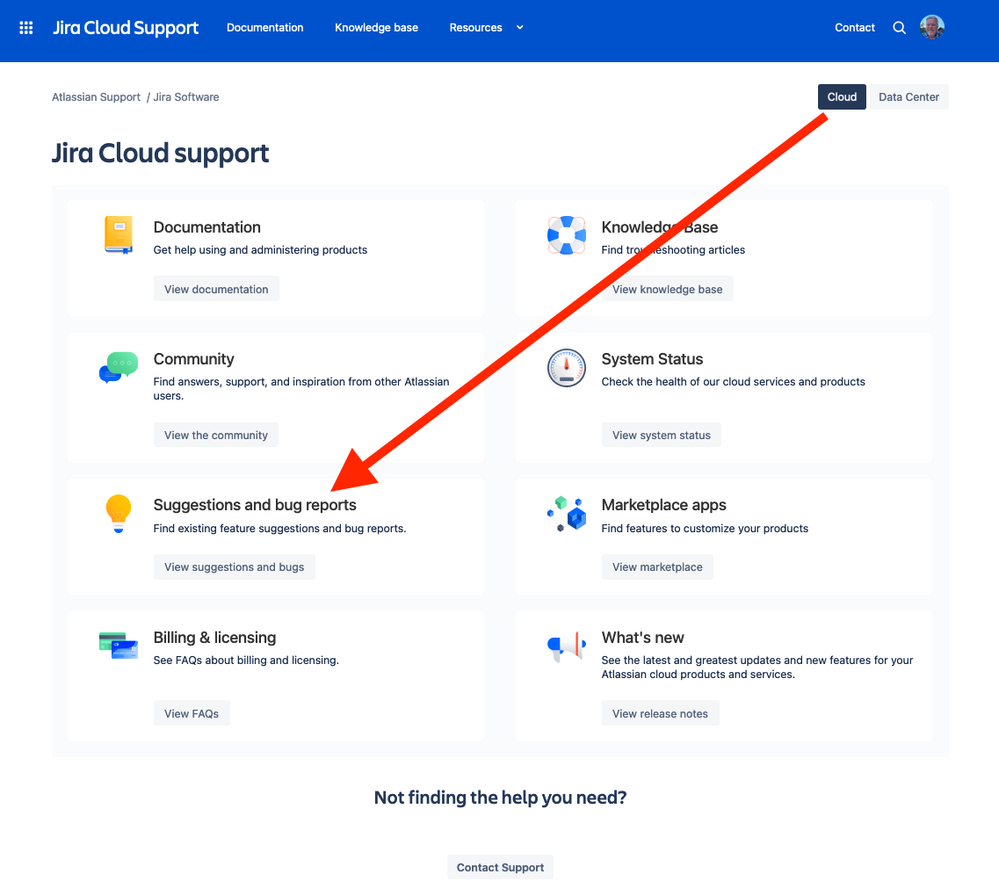This screenshot has height=894, width=999.
Task: Click the Community chat bubbles icon
Action: tap(119, 367)
